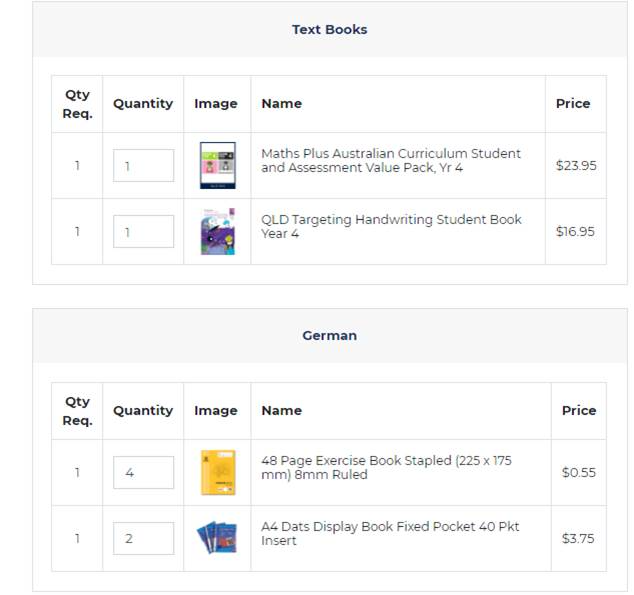
Task: Click quantity field for Handwriting Student Book
Action: [x=143, y=232]
